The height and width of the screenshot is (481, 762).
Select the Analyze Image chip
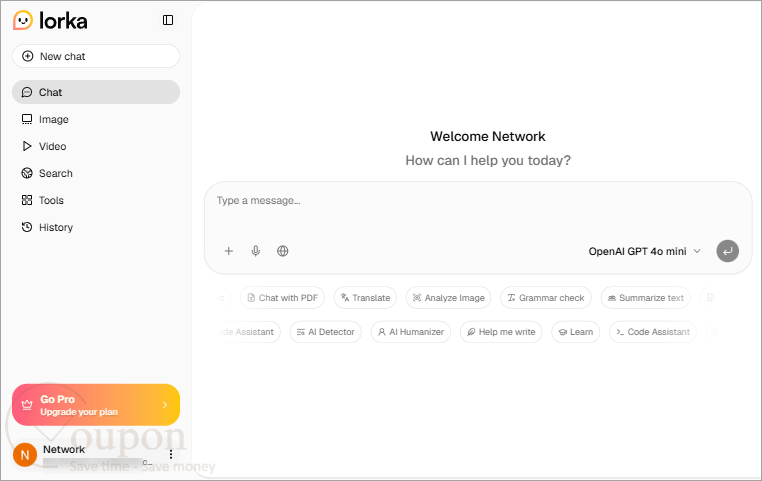click(449, 298)
